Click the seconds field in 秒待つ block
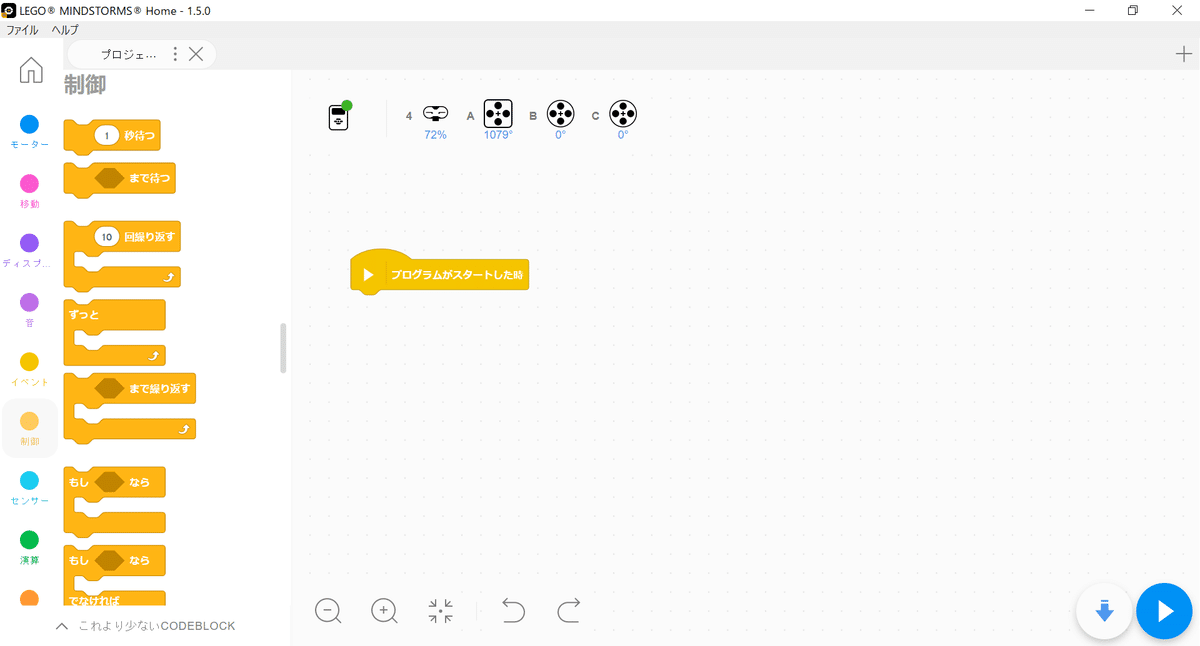The image size is (1200, 646). coord(106,135)
